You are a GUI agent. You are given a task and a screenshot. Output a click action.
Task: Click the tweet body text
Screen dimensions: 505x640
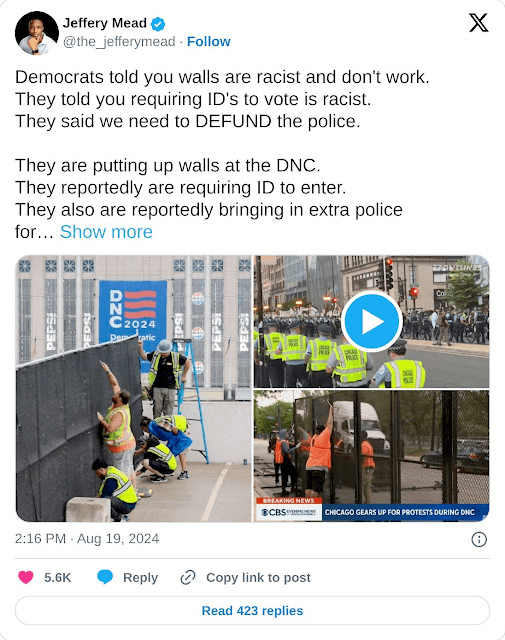point(222,154)
